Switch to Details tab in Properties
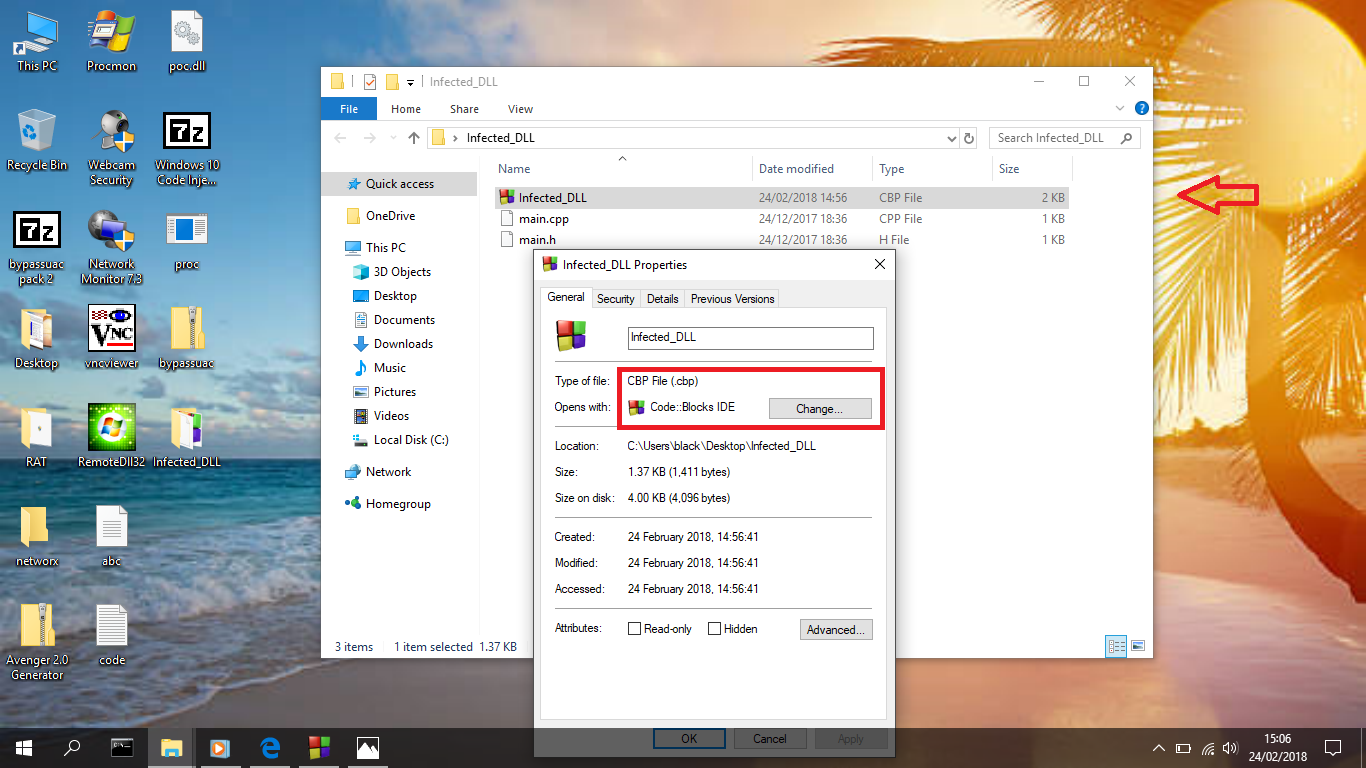The image size is (1366, 768). pos(662,299)
